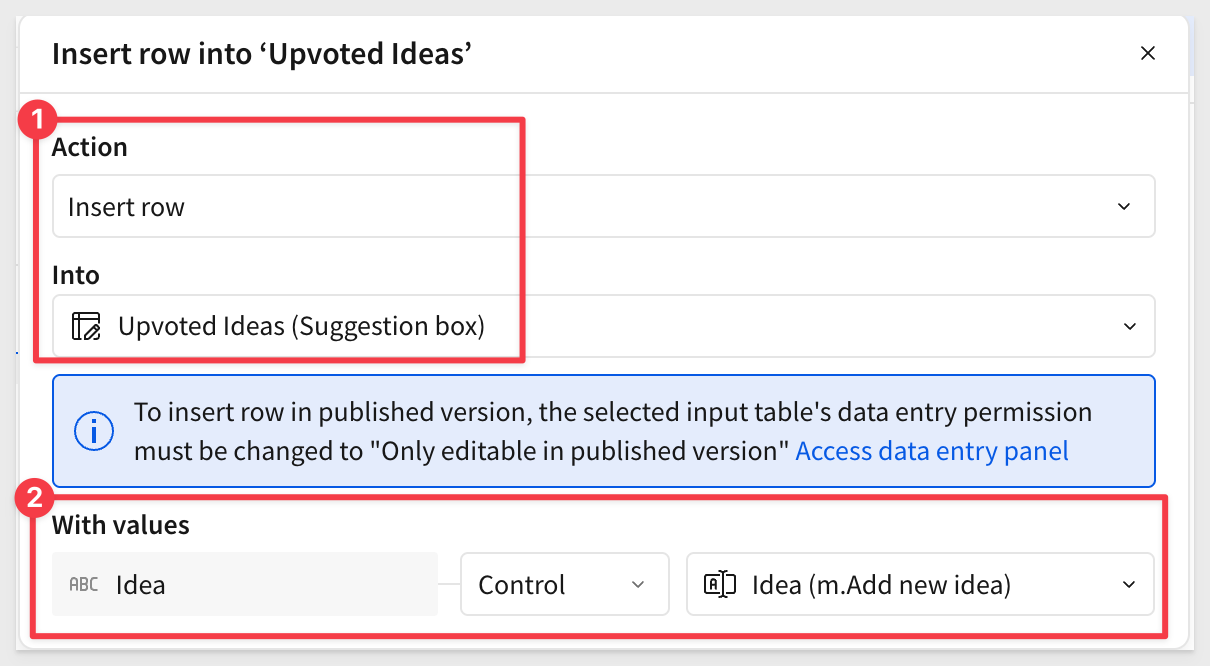Click the text input control icon

coord(720,585)
